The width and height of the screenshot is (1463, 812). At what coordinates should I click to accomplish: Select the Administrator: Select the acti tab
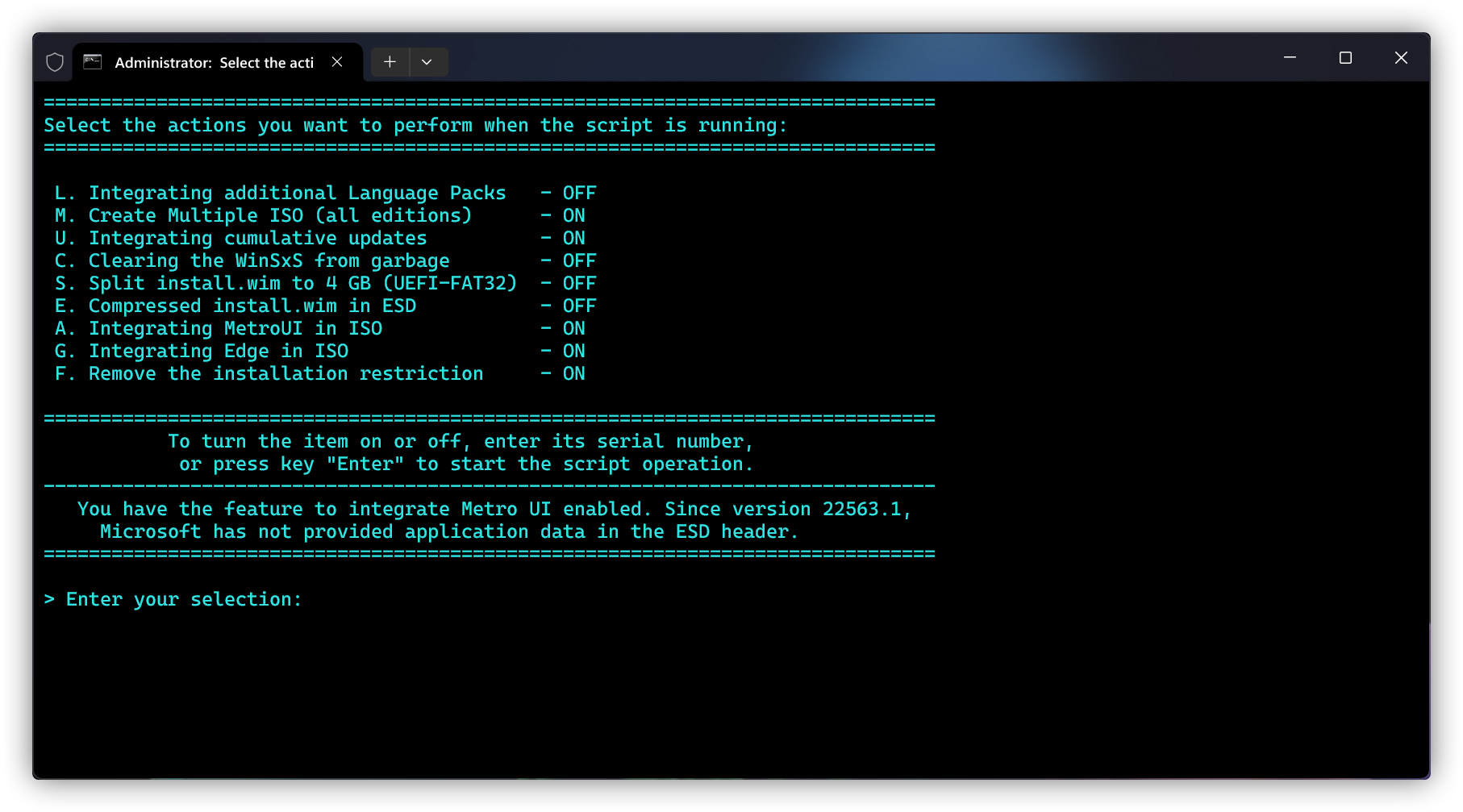[214, 63]
